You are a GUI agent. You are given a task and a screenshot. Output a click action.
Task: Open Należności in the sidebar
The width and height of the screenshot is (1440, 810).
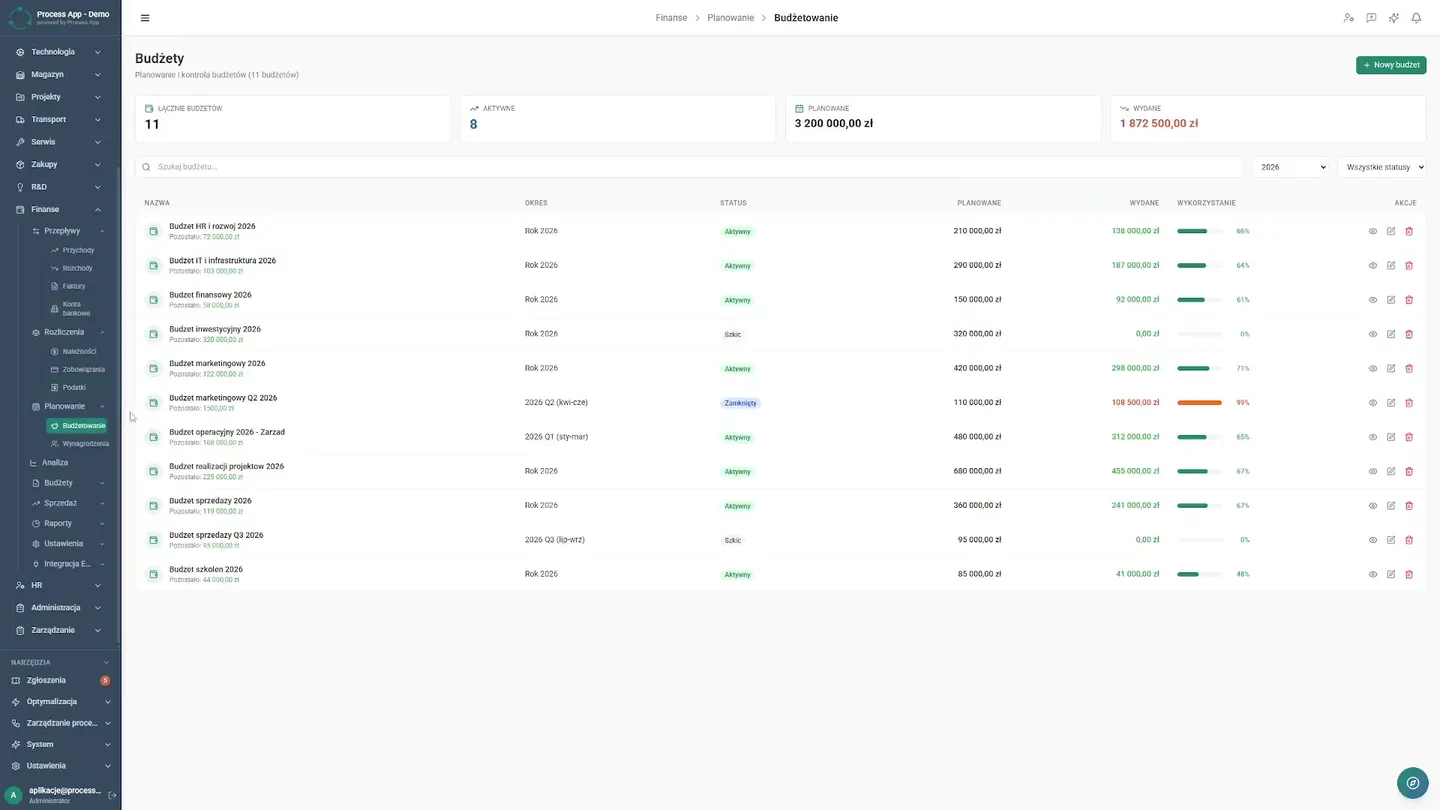78,351
